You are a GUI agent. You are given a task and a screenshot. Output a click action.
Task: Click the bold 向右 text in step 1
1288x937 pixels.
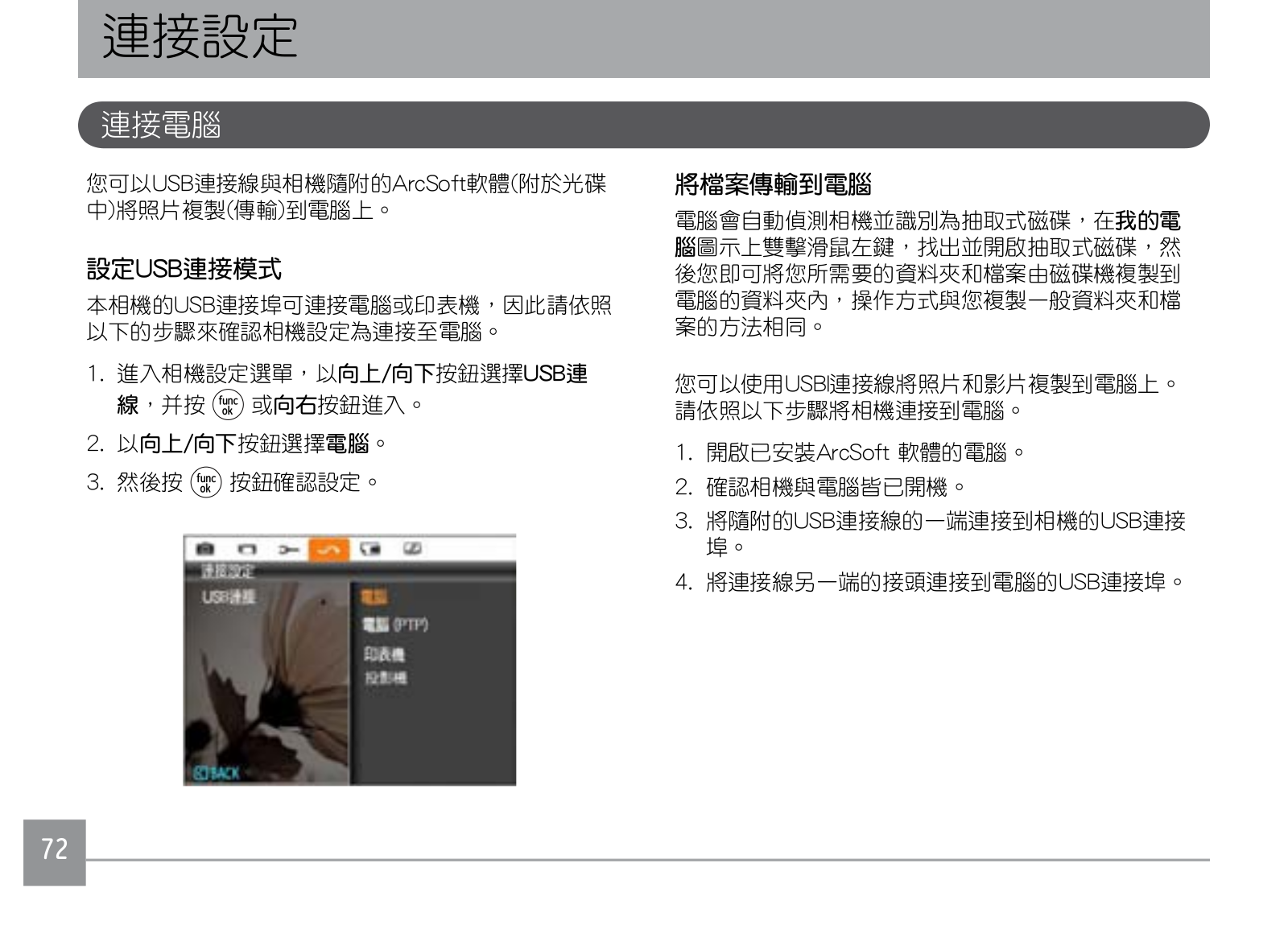(295, 405)
